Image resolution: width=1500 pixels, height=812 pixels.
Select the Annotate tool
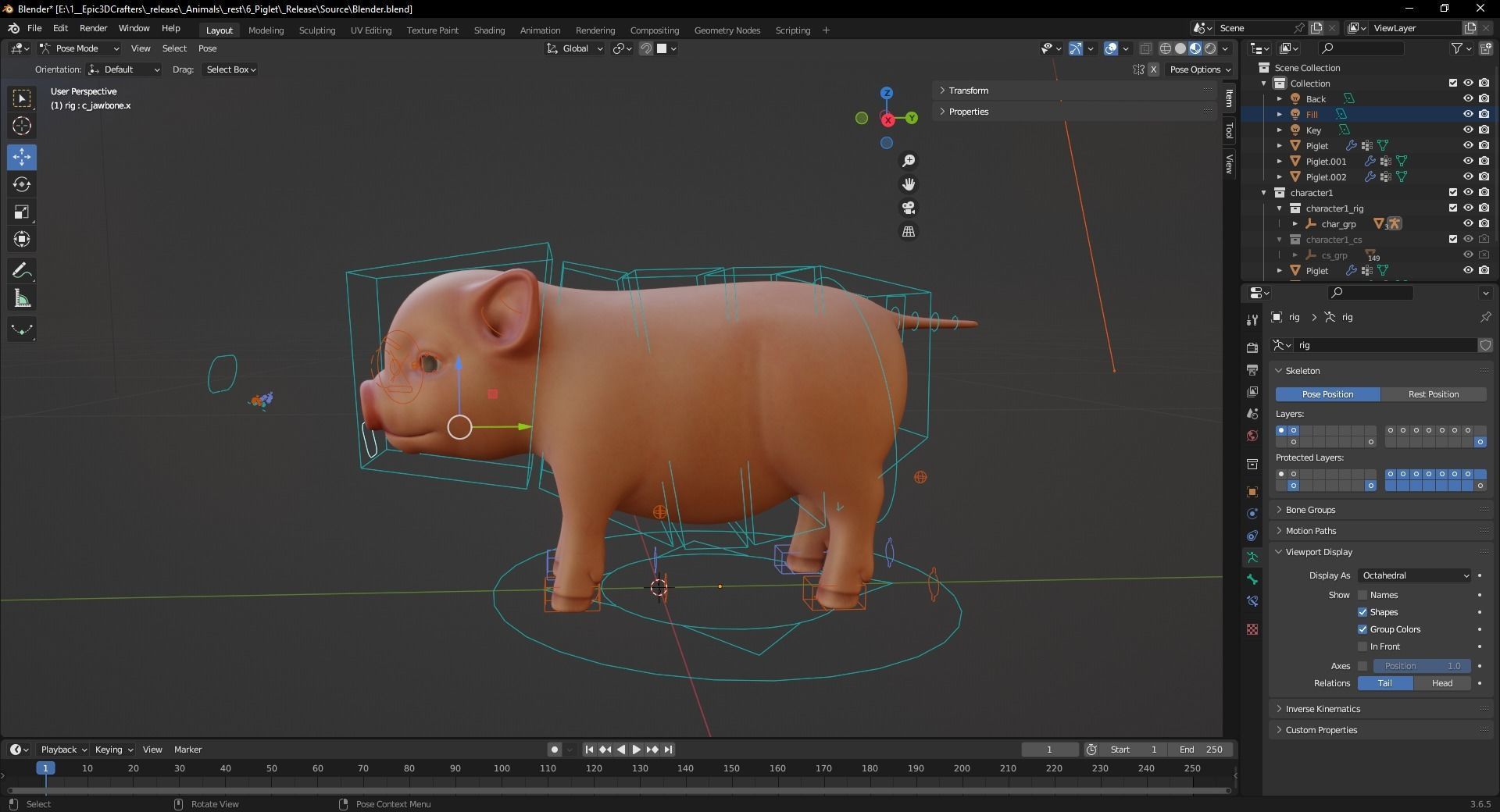(22, 271)
